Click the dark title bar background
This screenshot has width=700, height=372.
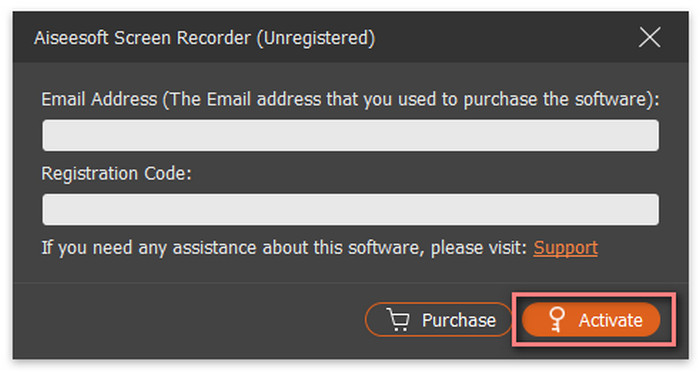(504, 37)
